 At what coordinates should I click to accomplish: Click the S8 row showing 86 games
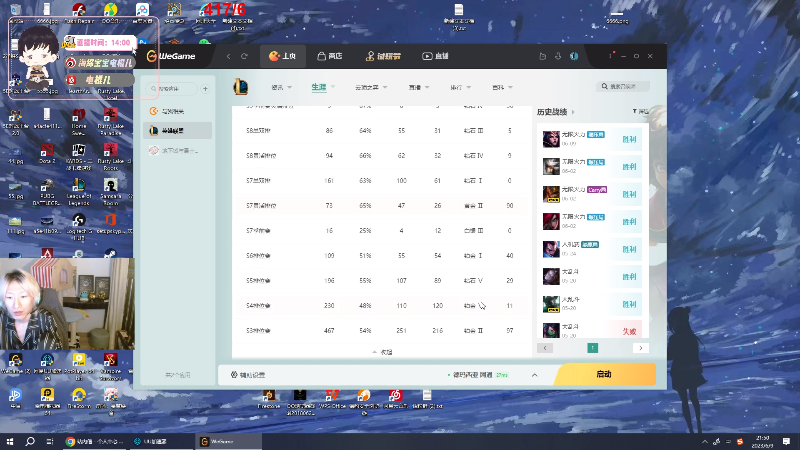point(381,131)
